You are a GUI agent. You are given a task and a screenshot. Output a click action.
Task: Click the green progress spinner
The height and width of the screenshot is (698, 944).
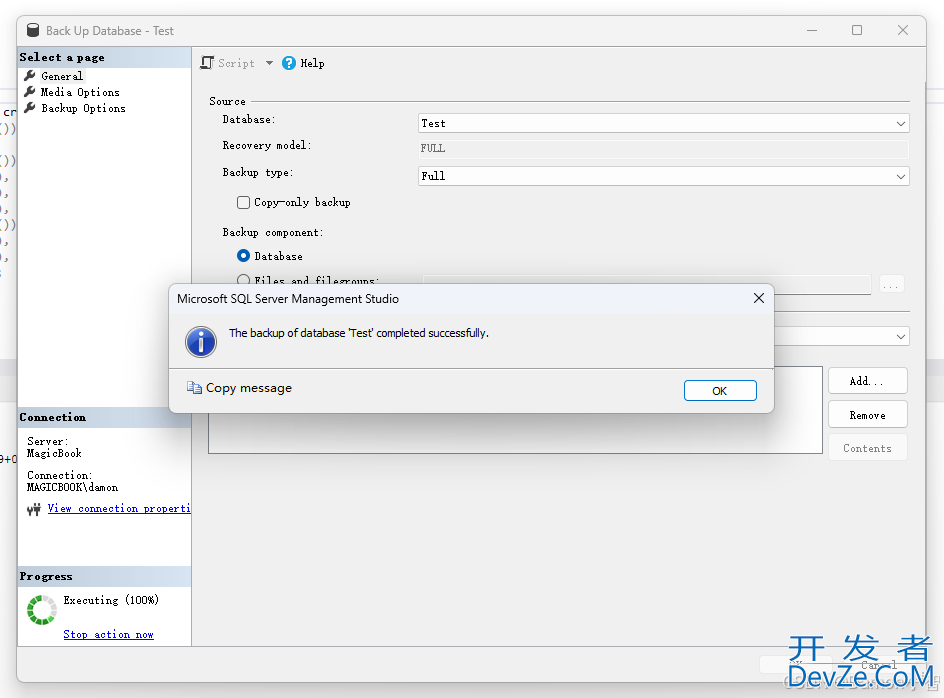(42, 610)
